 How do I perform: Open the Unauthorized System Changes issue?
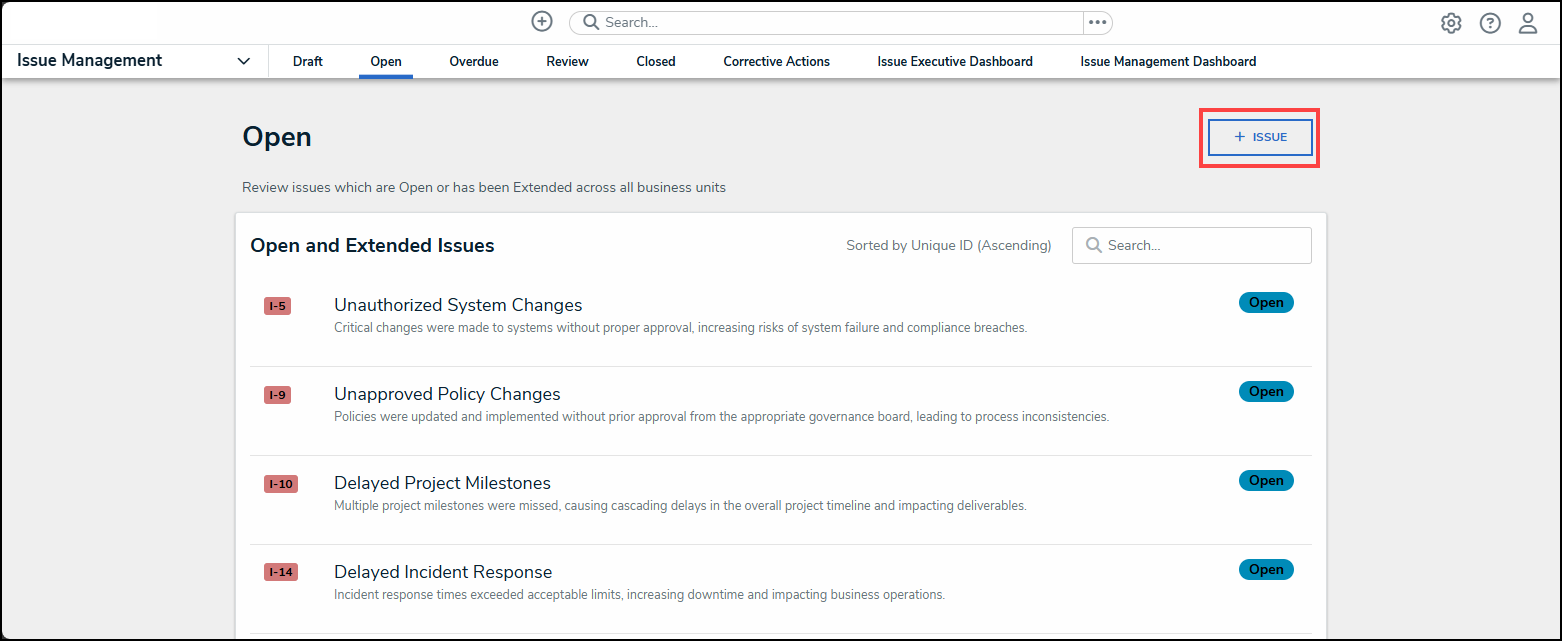tap(458, 305)
